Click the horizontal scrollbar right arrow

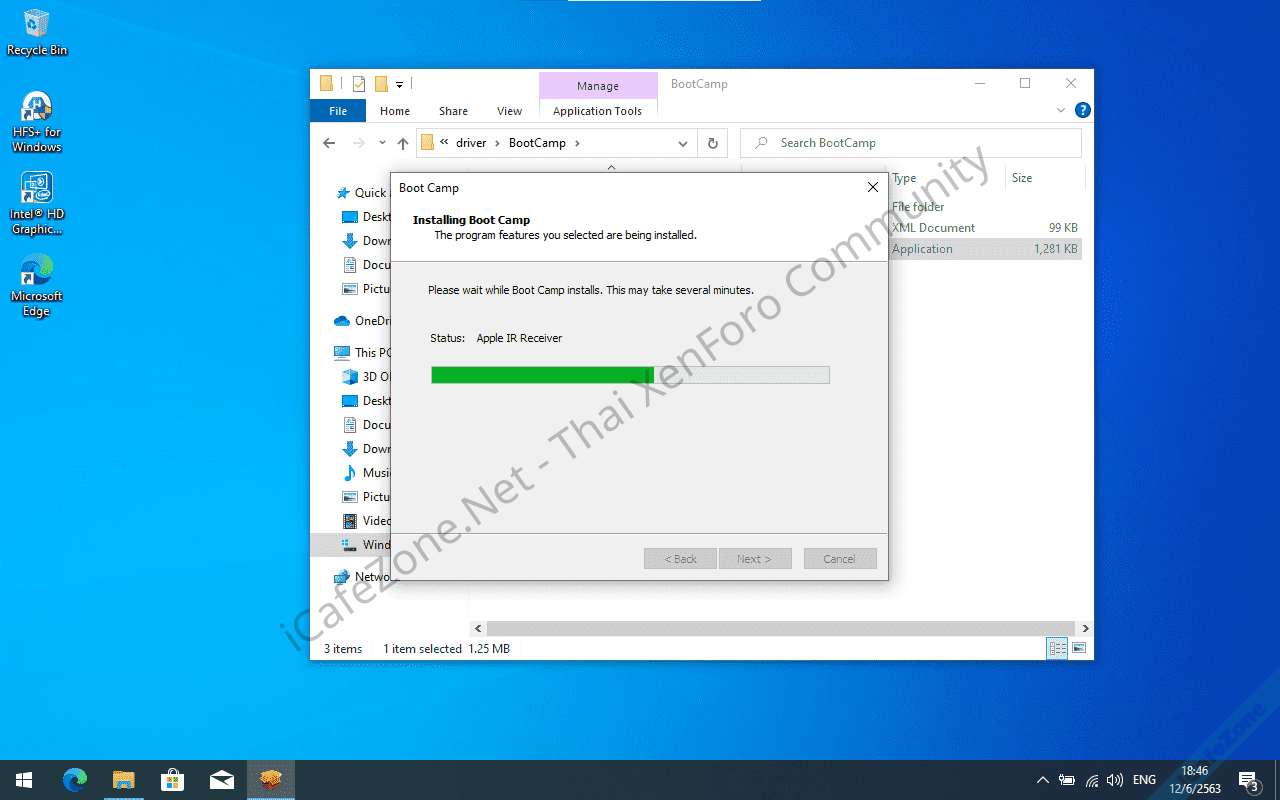1086,629
